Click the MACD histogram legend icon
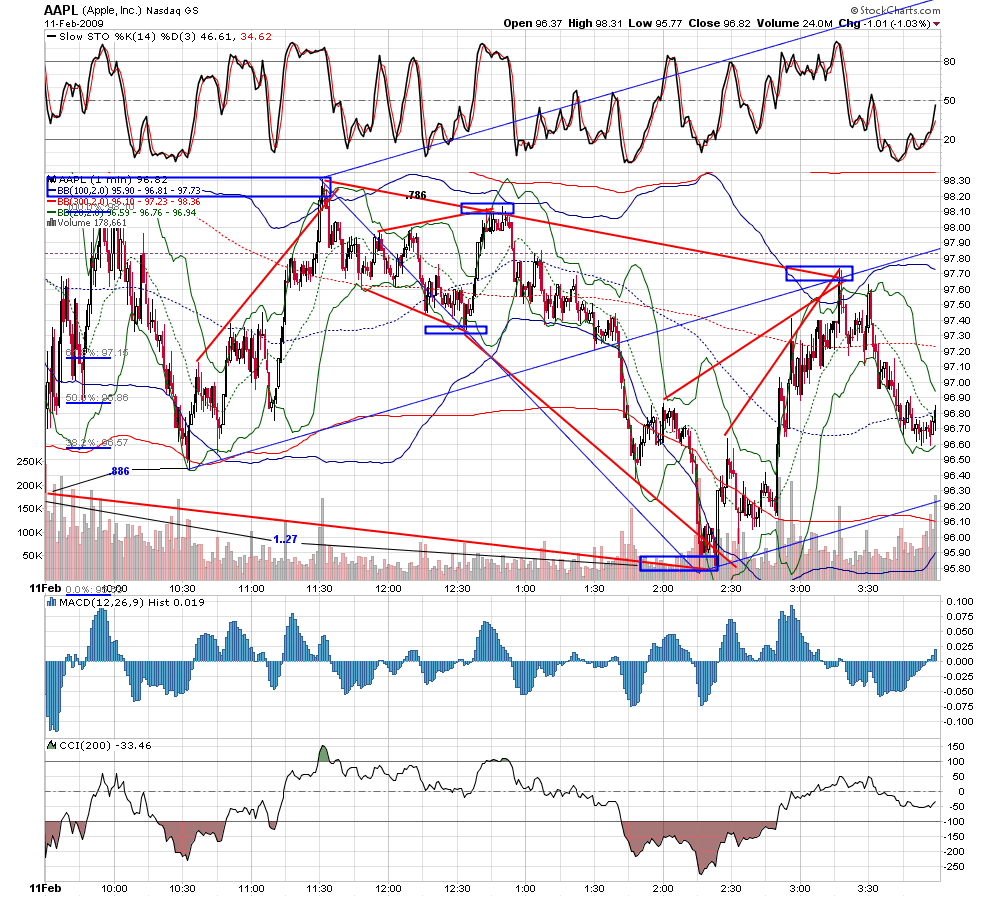 (x=51, y=603)
